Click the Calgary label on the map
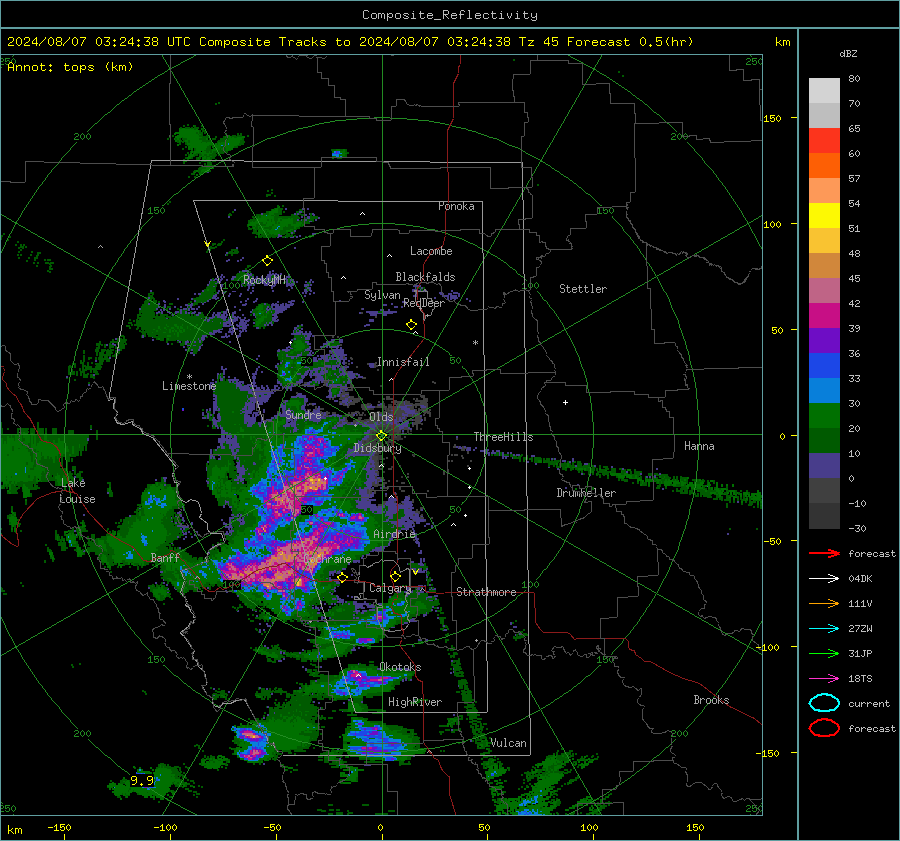The width and height of the screenshot is (900, 841). click(x=390, y=588)
